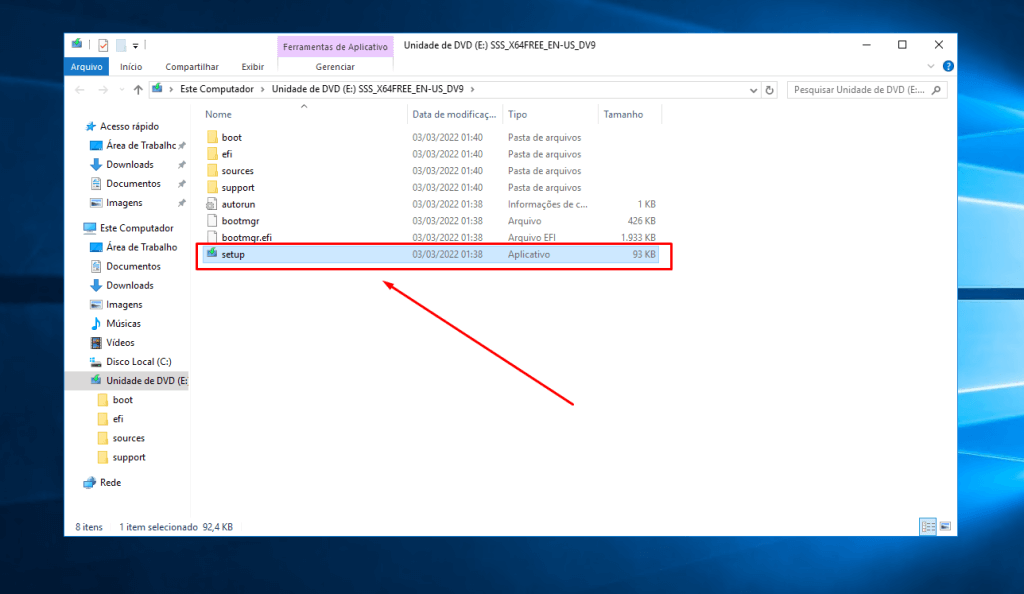Select the Ferramentas de Aplicativo contextual tab
1024x594 pixels.
coord(335,47)
